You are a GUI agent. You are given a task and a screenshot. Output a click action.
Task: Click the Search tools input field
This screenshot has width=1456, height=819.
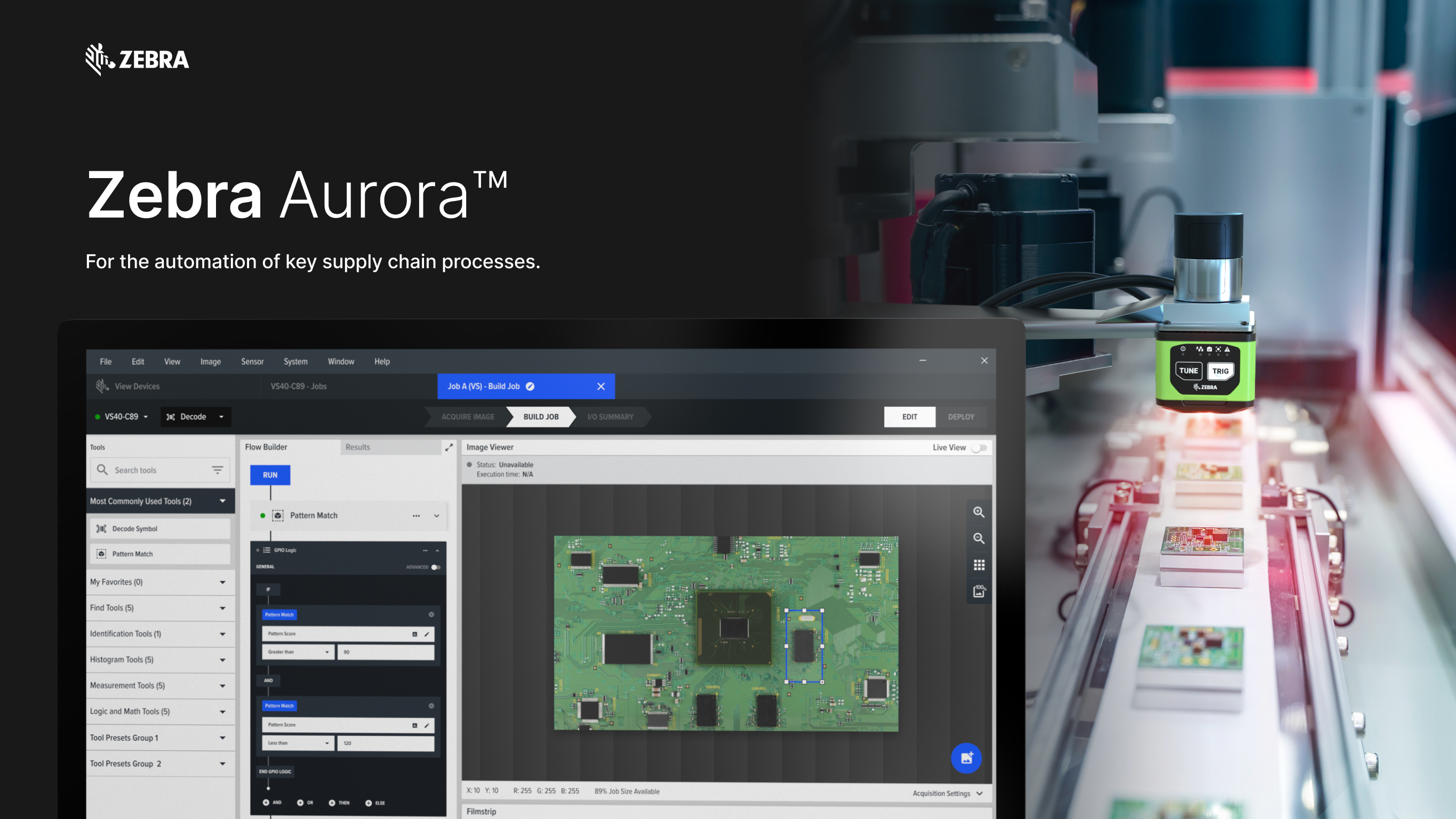point(160,470)
